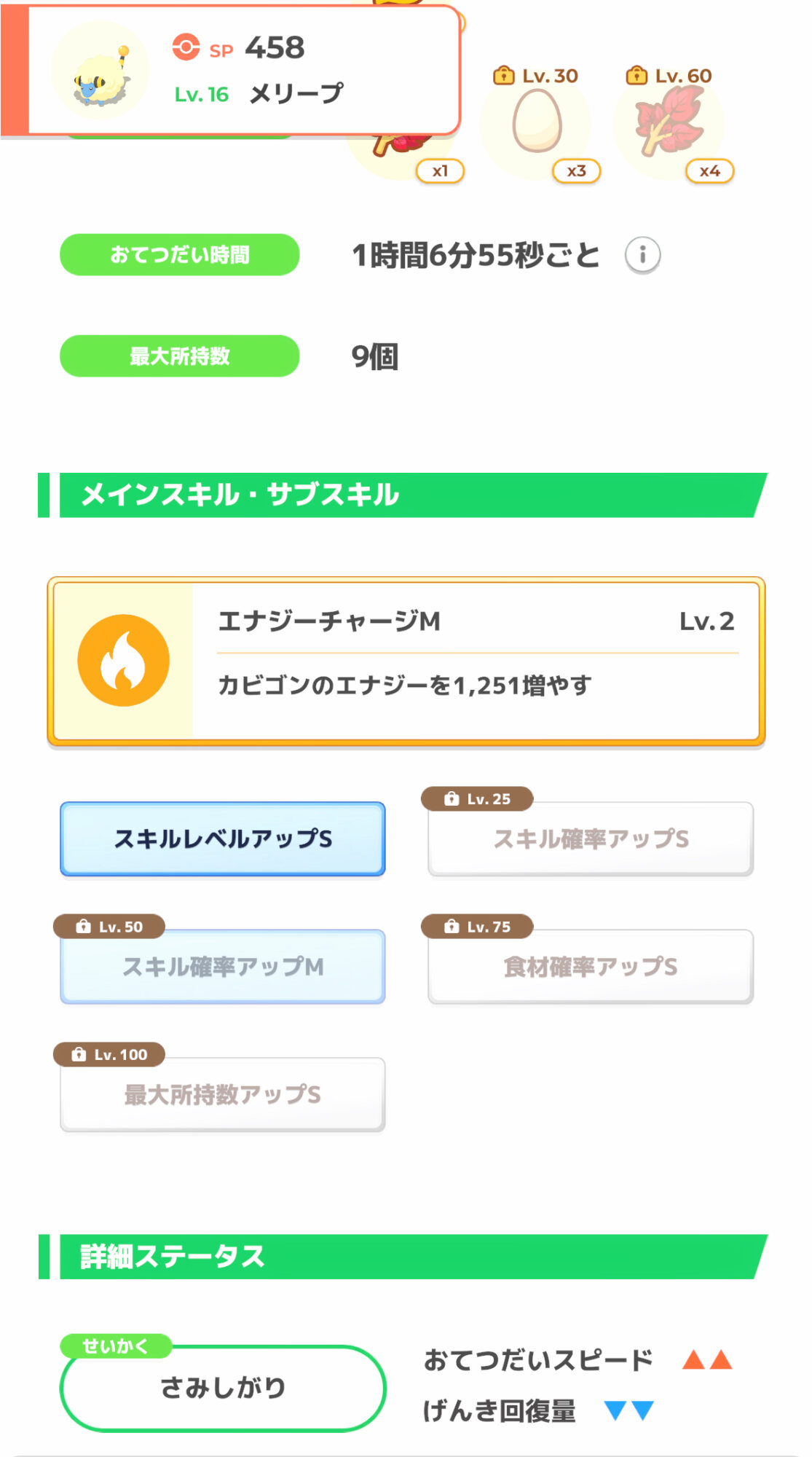
Task: Tap the Lv. 25 lock badge
Action: (x=478, y=798)
